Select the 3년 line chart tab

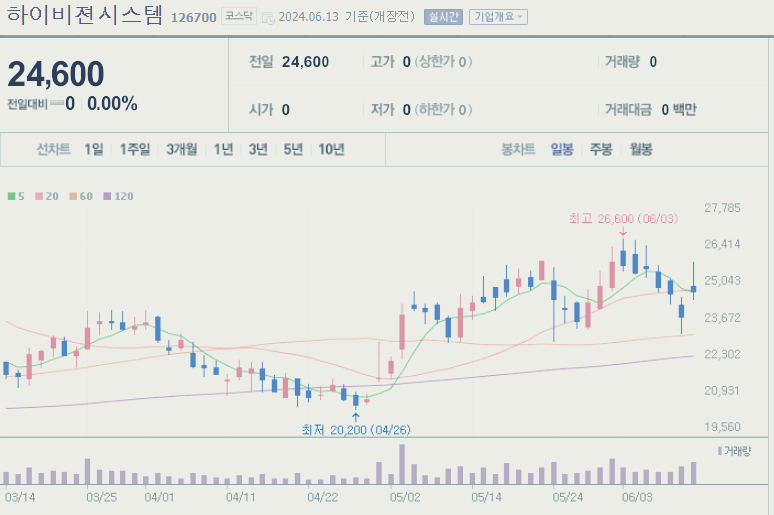point(258,149)
